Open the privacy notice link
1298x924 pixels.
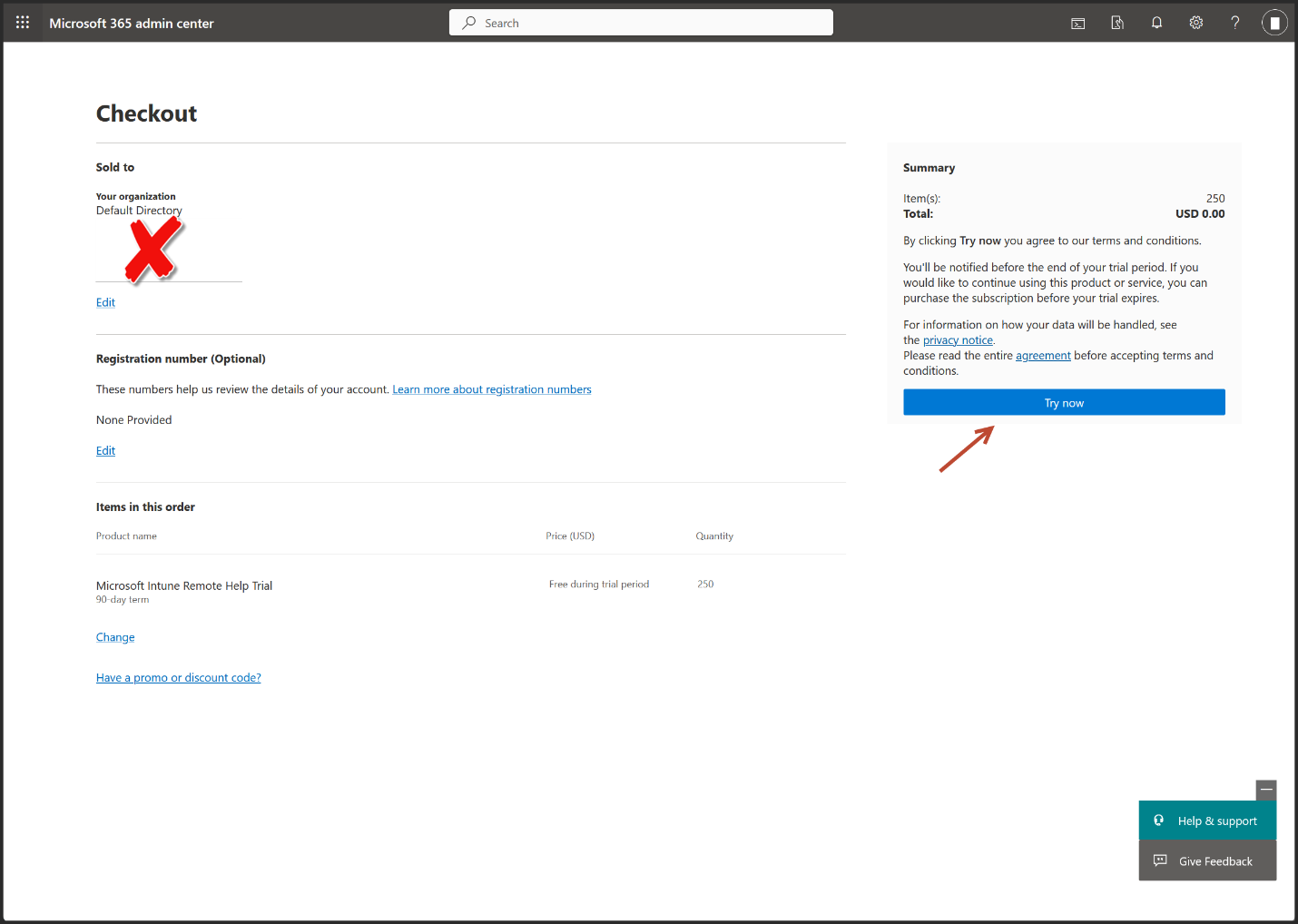pos(958,340)
